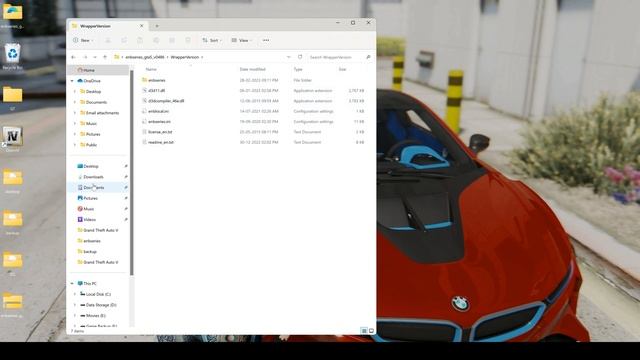
Task: Close the WrapperVersion tab
Action: coord(142,26)
